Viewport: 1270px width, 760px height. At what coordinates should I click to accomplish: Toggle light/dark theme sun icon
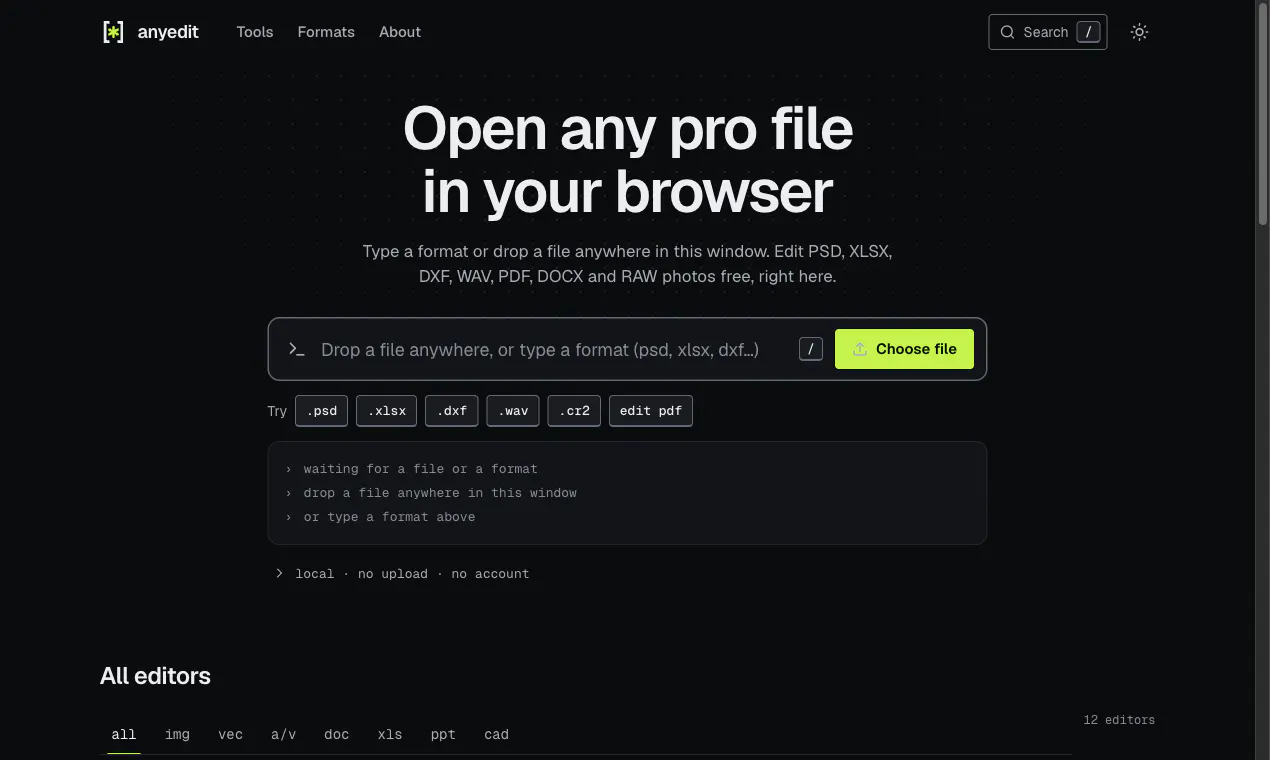tap(1139, 32)
